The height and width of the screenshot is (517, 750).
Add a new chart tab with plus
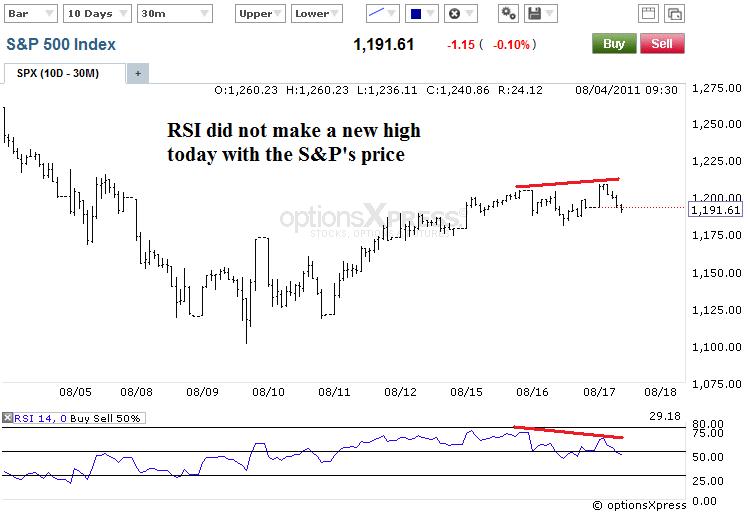(138, 74)
